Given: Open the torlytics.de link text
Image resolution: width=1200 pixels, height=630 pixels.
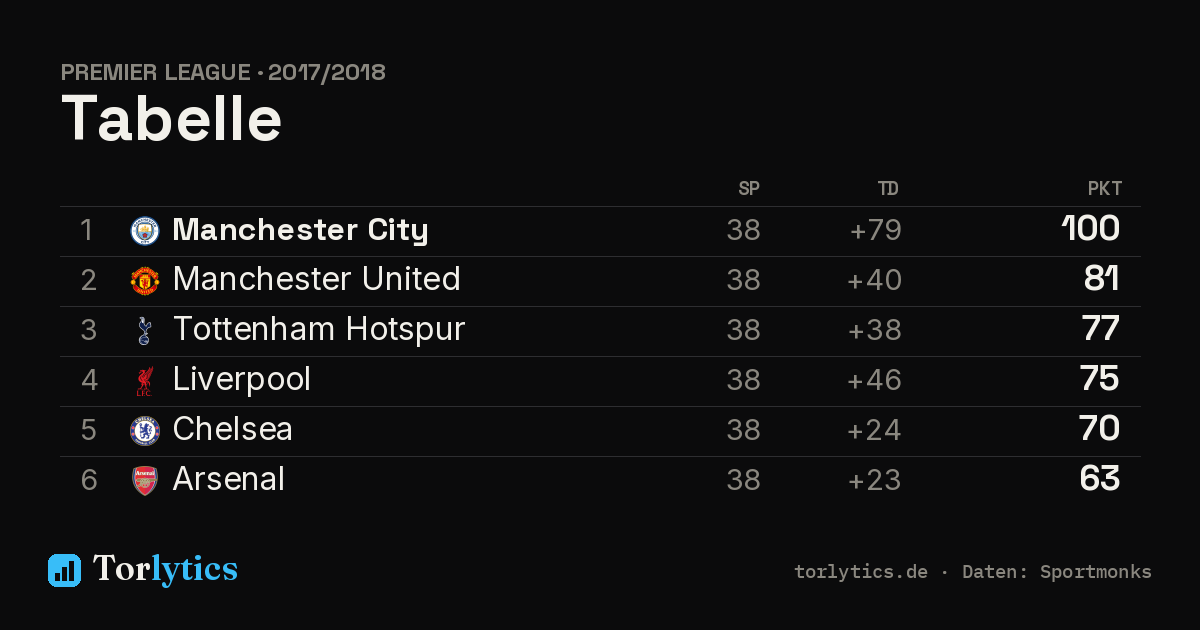Looking at the screenshot, I should 861,572.
